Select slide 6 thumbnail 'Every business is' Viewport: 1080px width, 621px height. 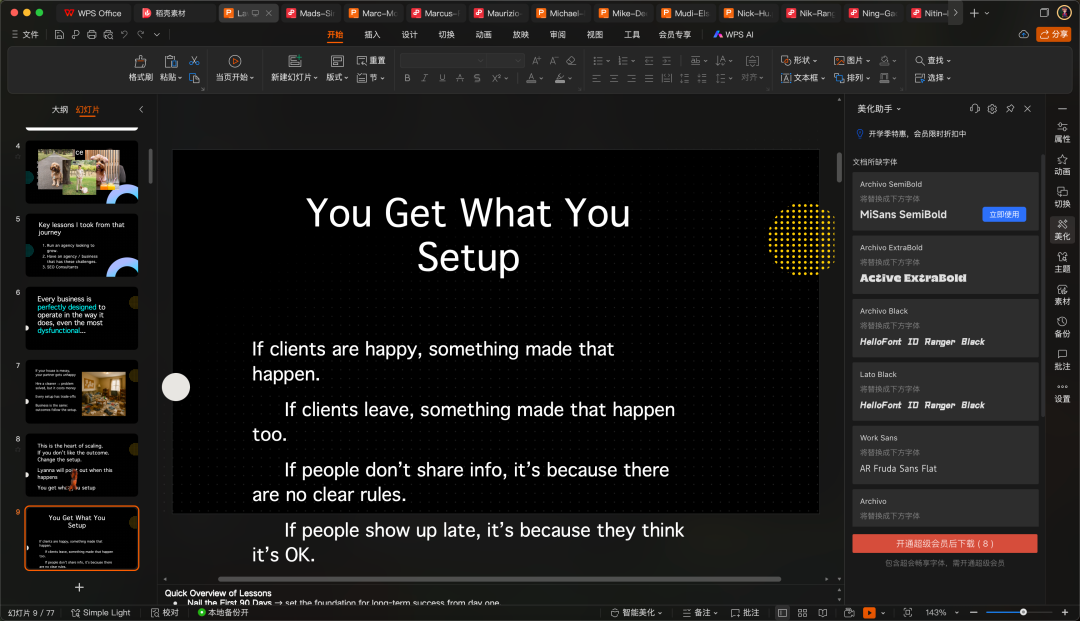coord(82,319)
